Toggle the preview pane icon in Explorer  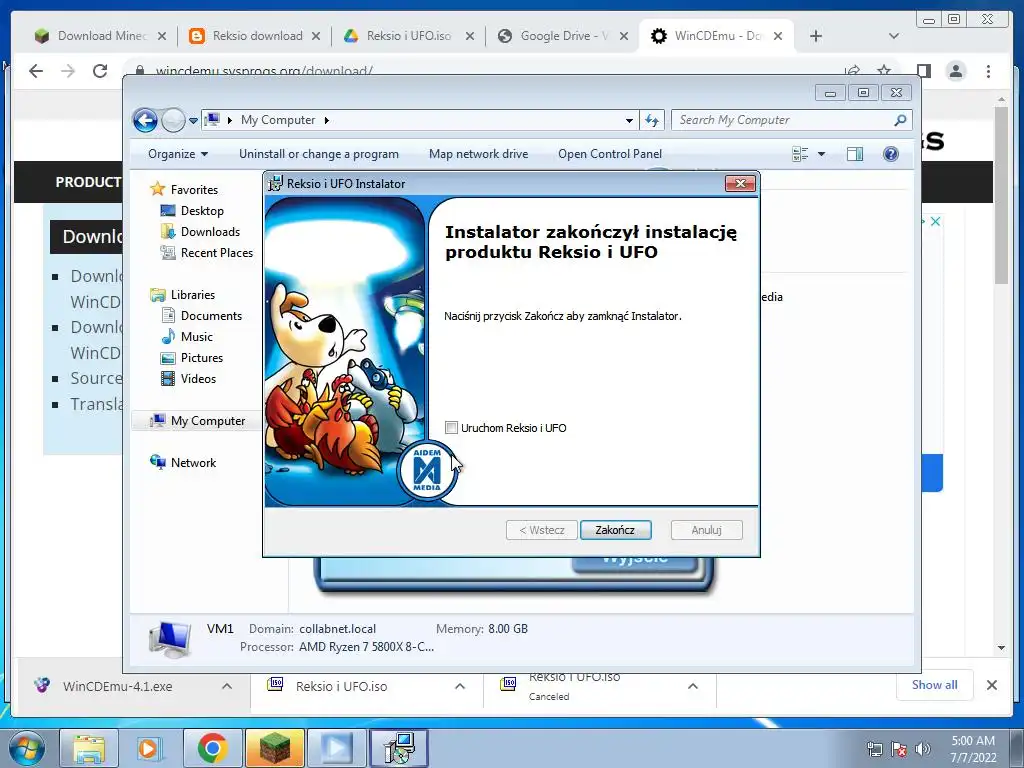[854, 154]
